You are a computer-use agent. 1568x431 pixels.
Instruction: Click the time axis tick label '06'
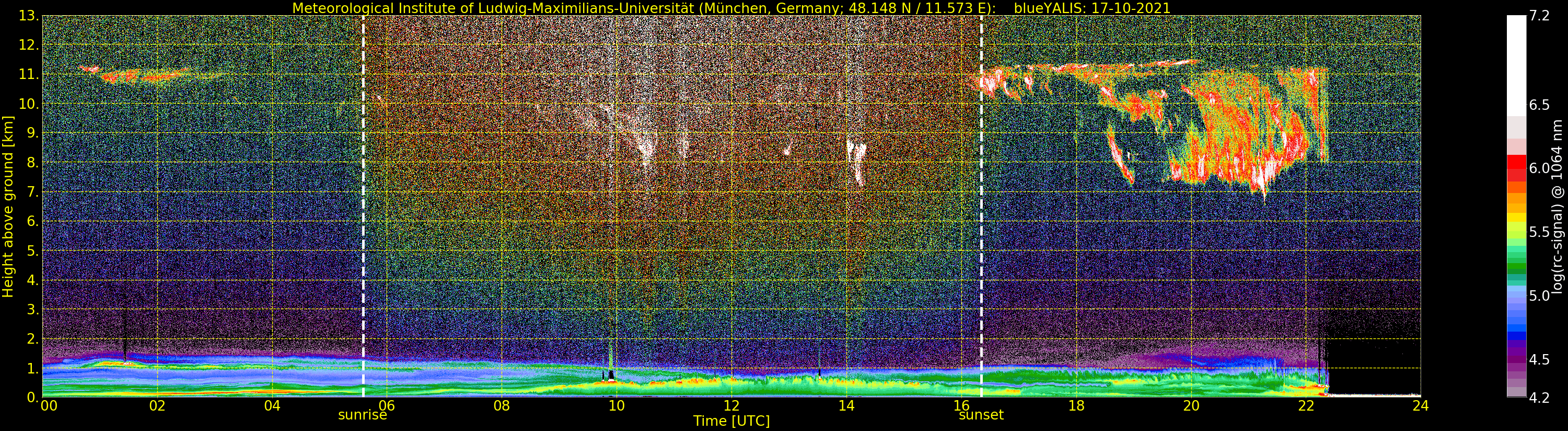tap(387, 405)
